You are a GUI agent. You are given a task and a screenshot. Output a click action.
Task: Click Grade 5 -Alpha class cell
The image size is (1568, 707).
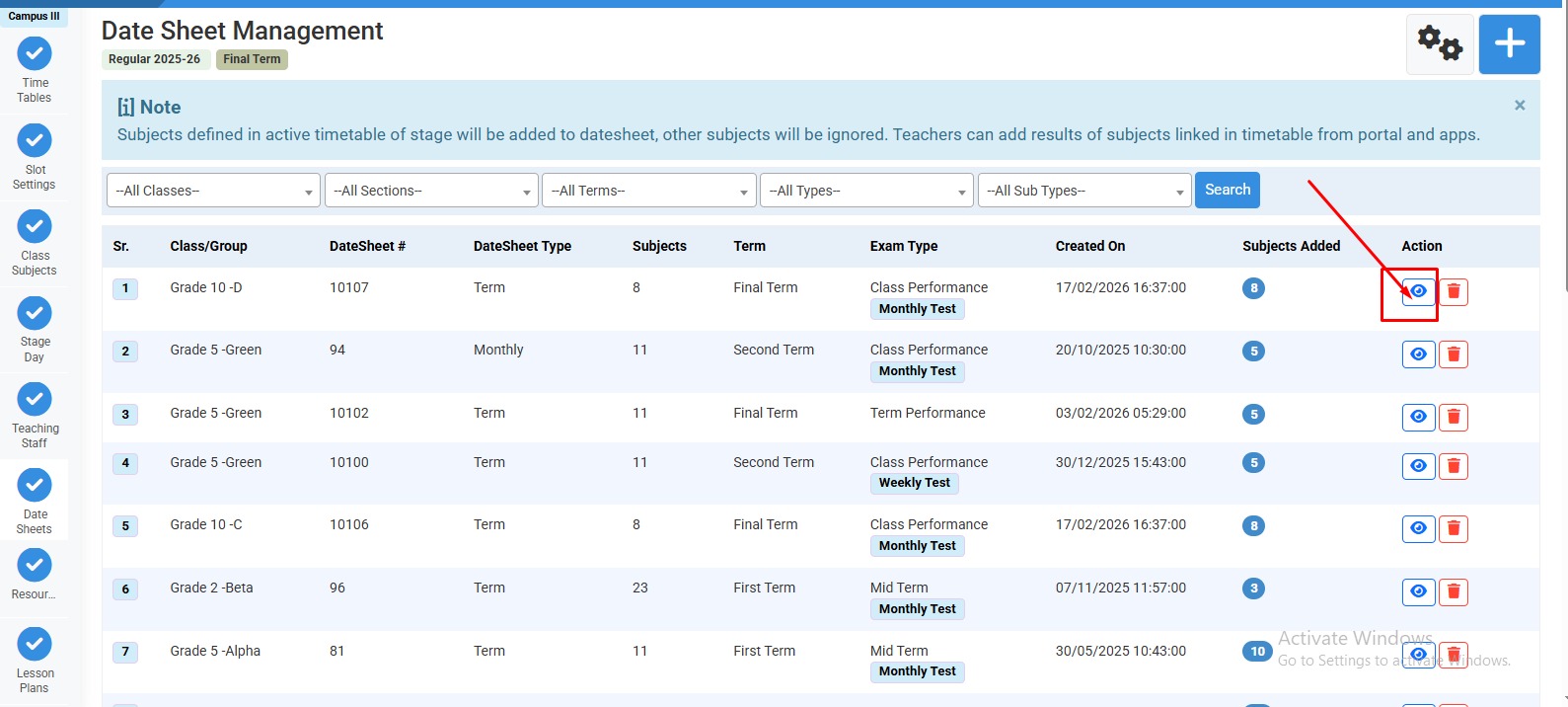pos(215,651)
